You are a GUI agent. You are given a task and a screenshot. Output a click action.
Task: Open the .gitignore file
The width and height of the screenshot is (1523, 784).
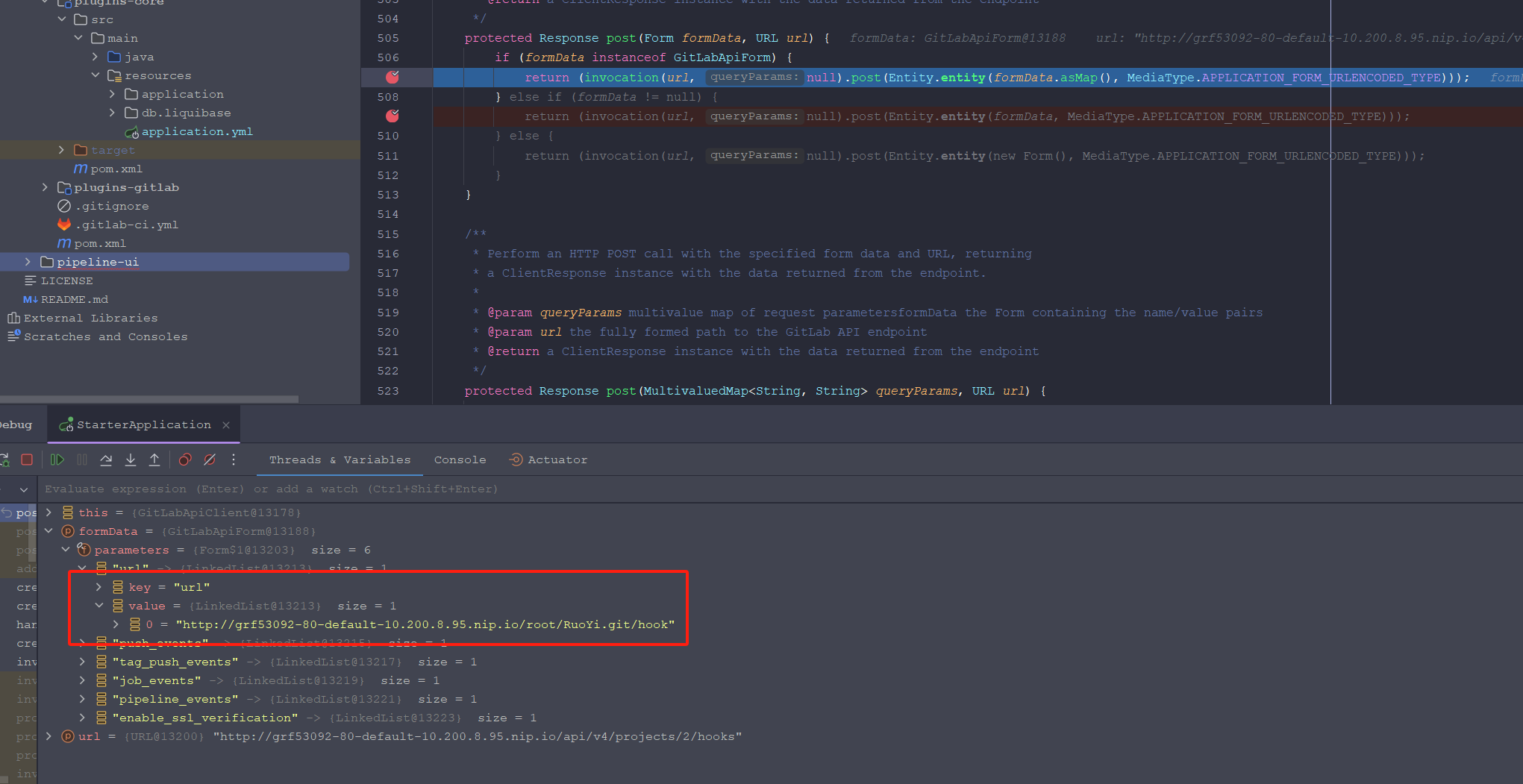pyautogui.click(x=111, y=206)
